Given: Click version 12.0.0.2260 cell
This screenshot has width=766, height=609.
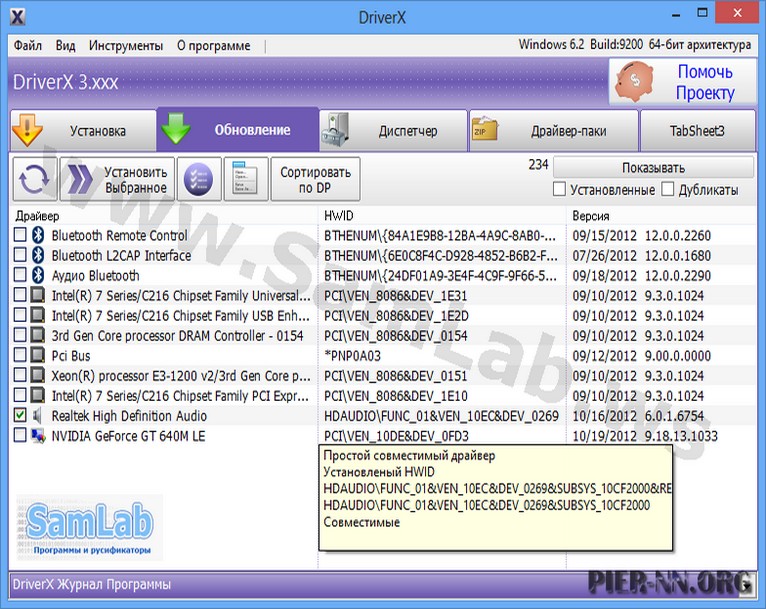Looking at the screenshot, I should pyautogui.click(x=678, y=235).
